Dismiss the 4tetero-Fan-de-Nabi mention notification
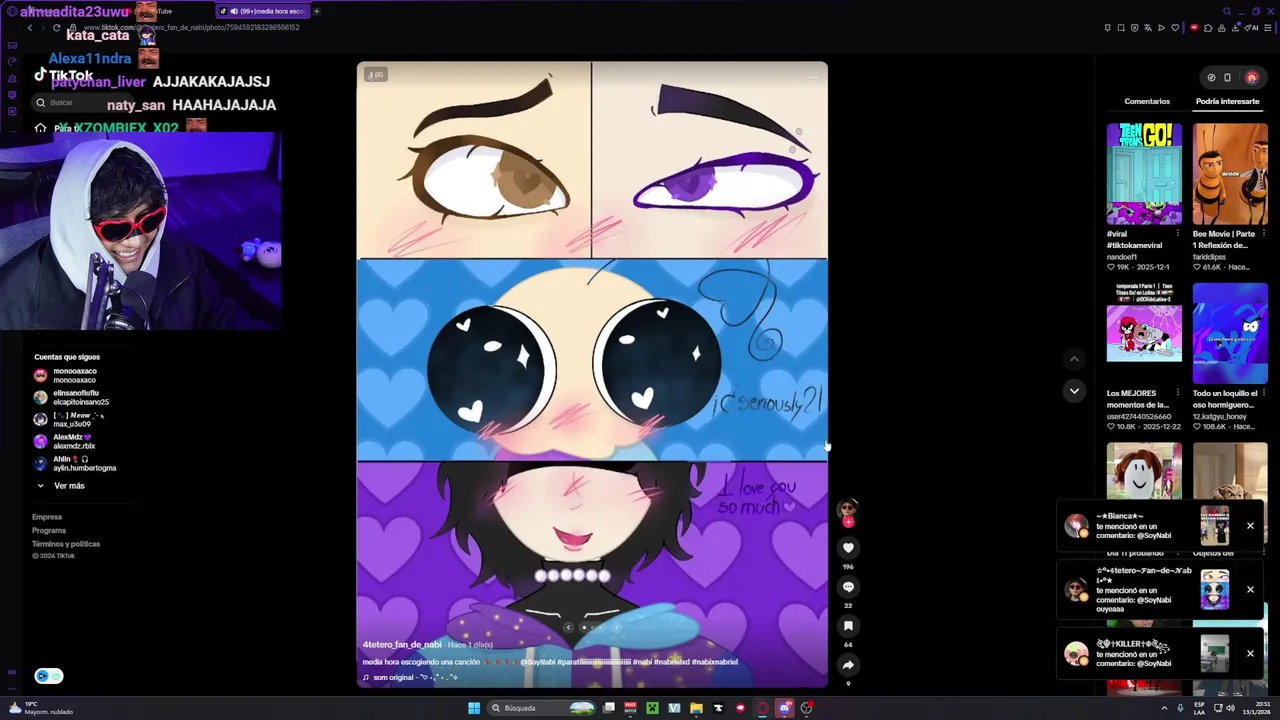Image resolution: width=1280 pixels, height=720 pixels. coord(1250,590)
